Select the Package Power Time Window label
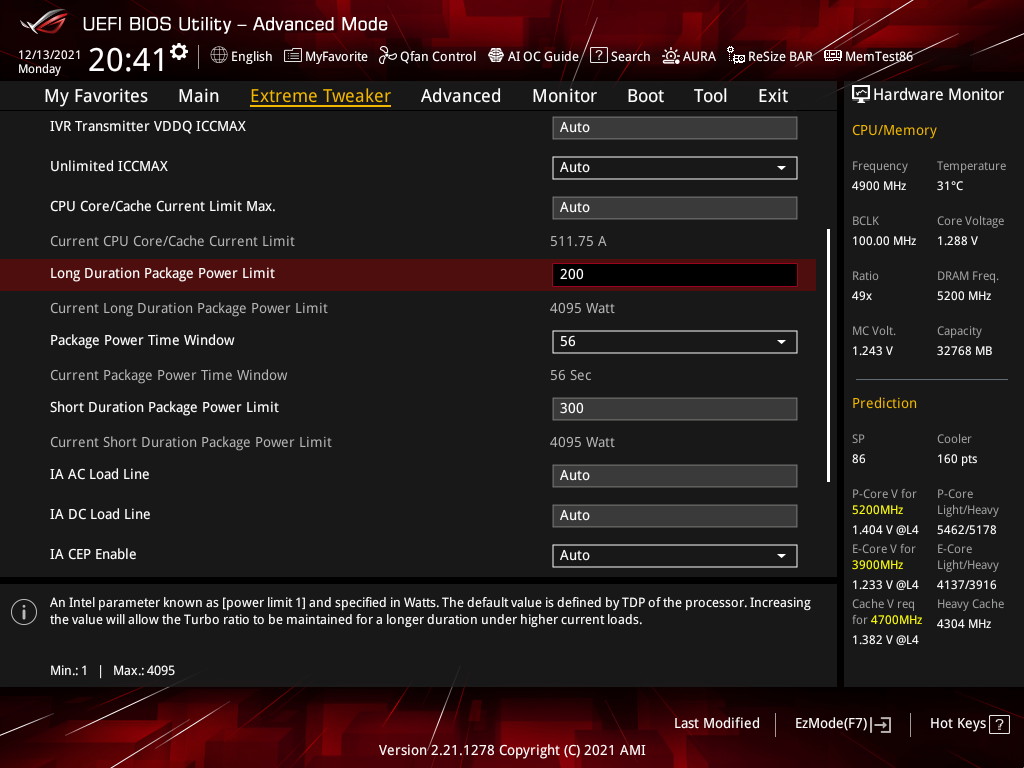This screenshot has width=1024, height=768. pos(142,340)
